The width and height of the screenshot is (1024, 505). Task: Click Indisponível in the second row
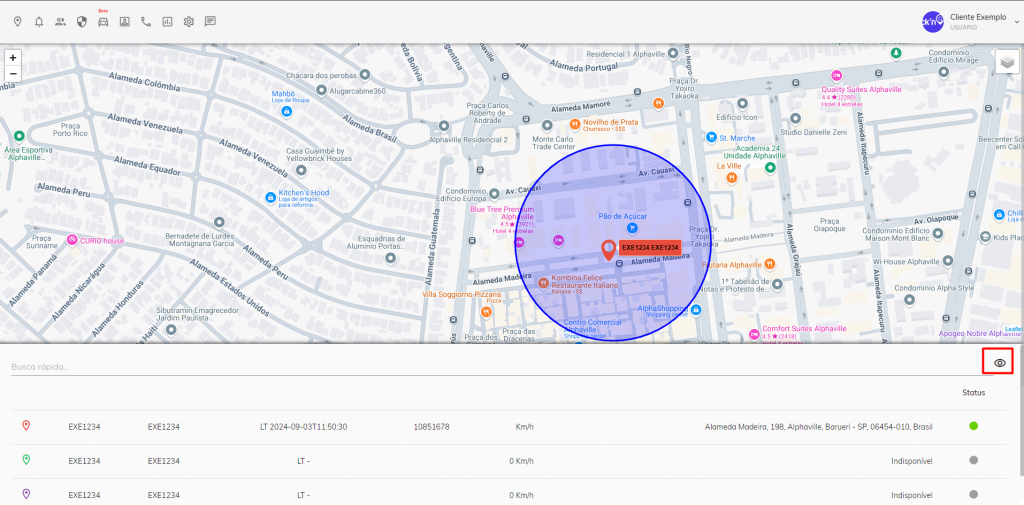[912, 461]
